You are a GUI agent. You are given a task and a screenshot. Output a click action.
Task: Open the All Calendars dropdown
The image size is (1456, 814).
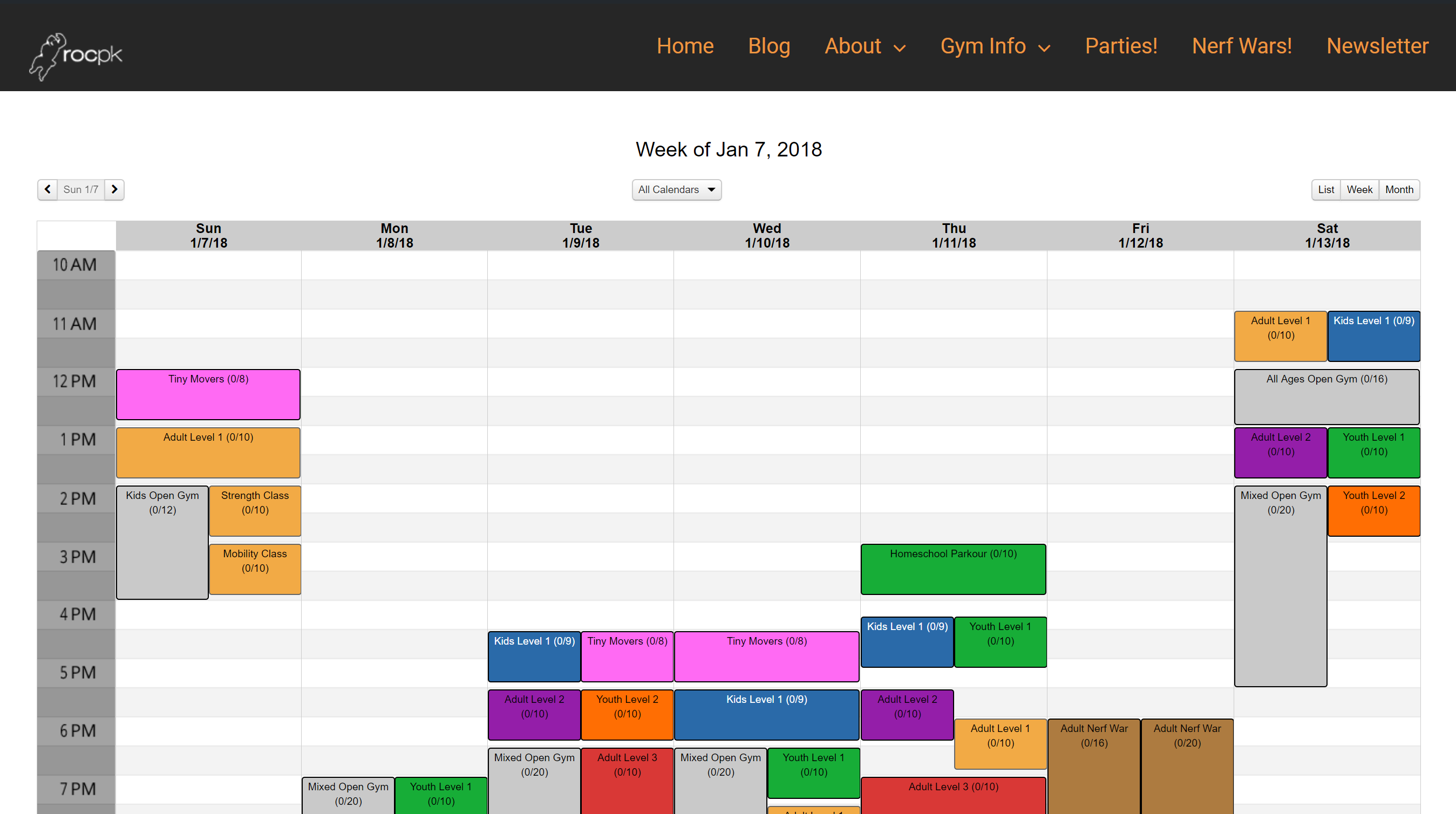[676, 189]
